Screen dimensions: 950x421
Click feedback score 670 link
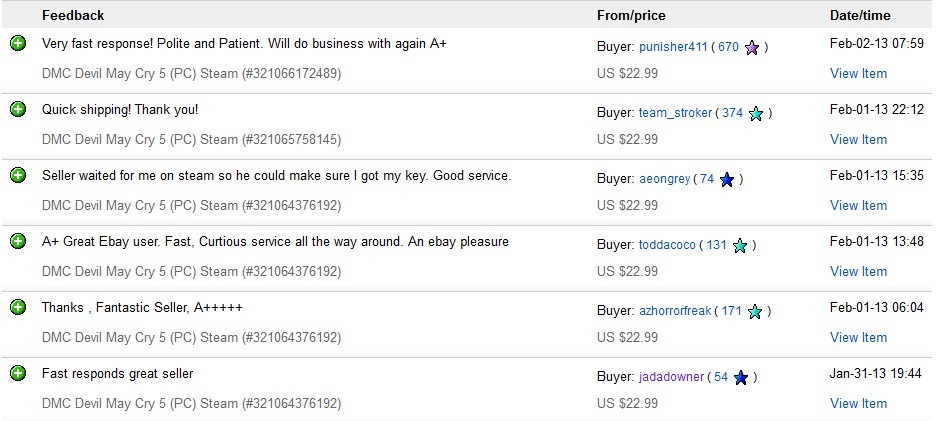(728, 47)
